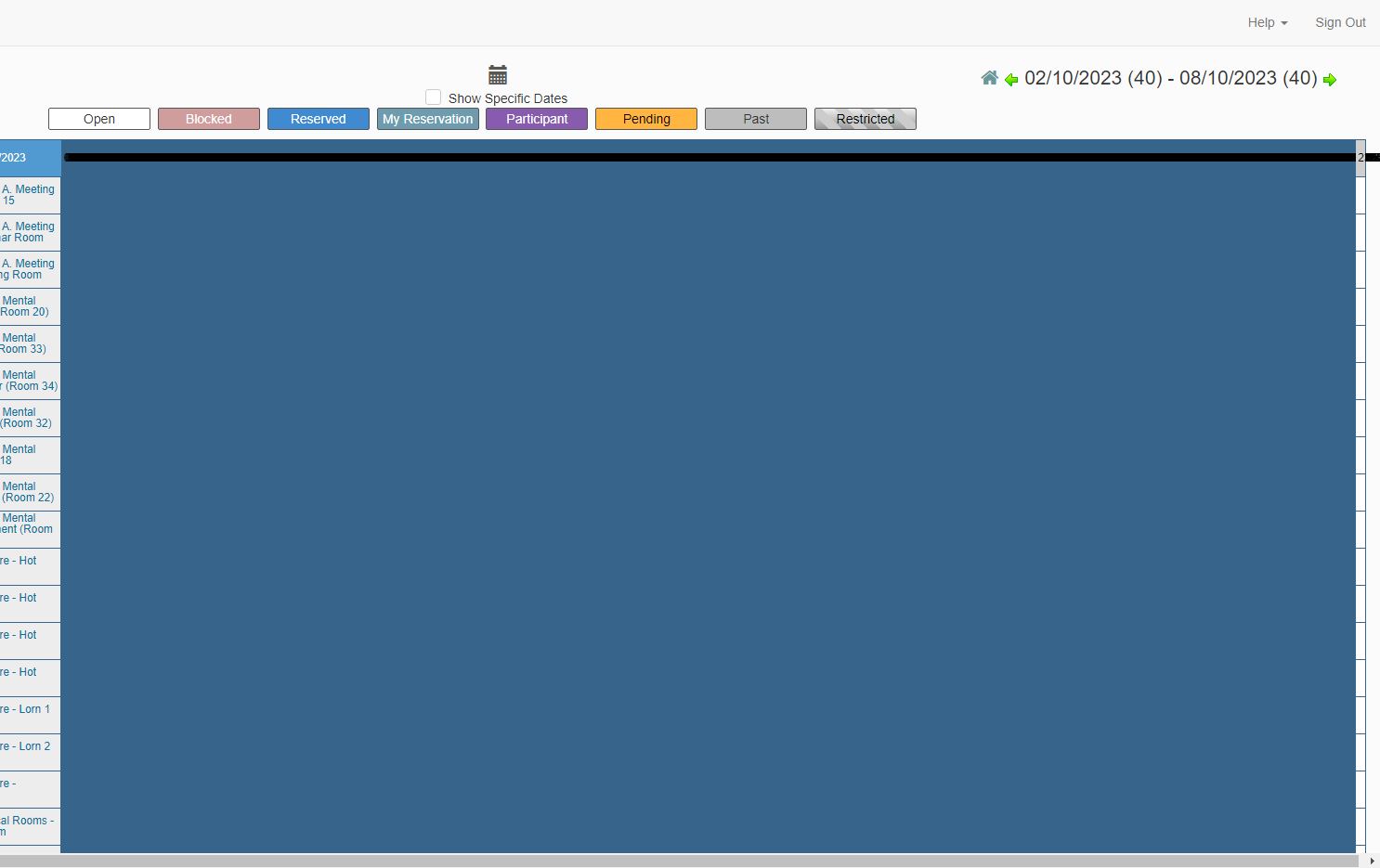Enable the Show Specific Dates checkbox
This screenshot has height=868, width=1380.
[433, 97]
